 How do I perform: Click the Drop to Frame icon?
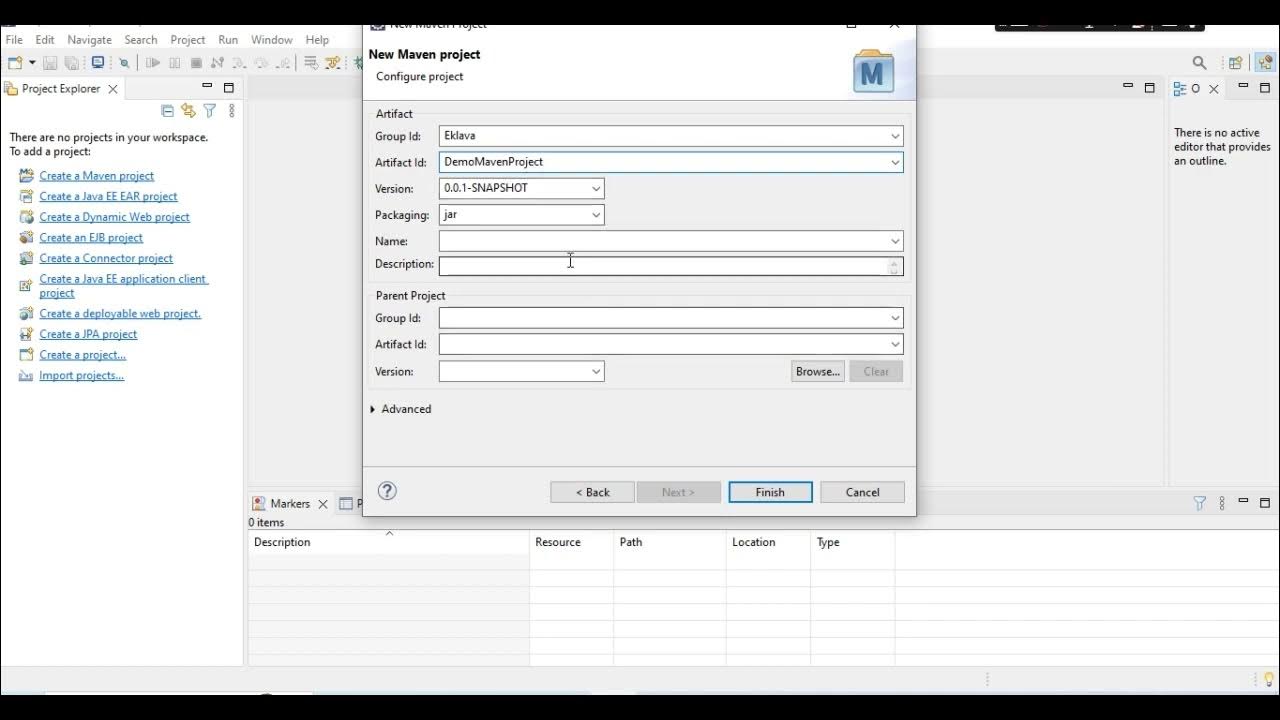[311, 63]
